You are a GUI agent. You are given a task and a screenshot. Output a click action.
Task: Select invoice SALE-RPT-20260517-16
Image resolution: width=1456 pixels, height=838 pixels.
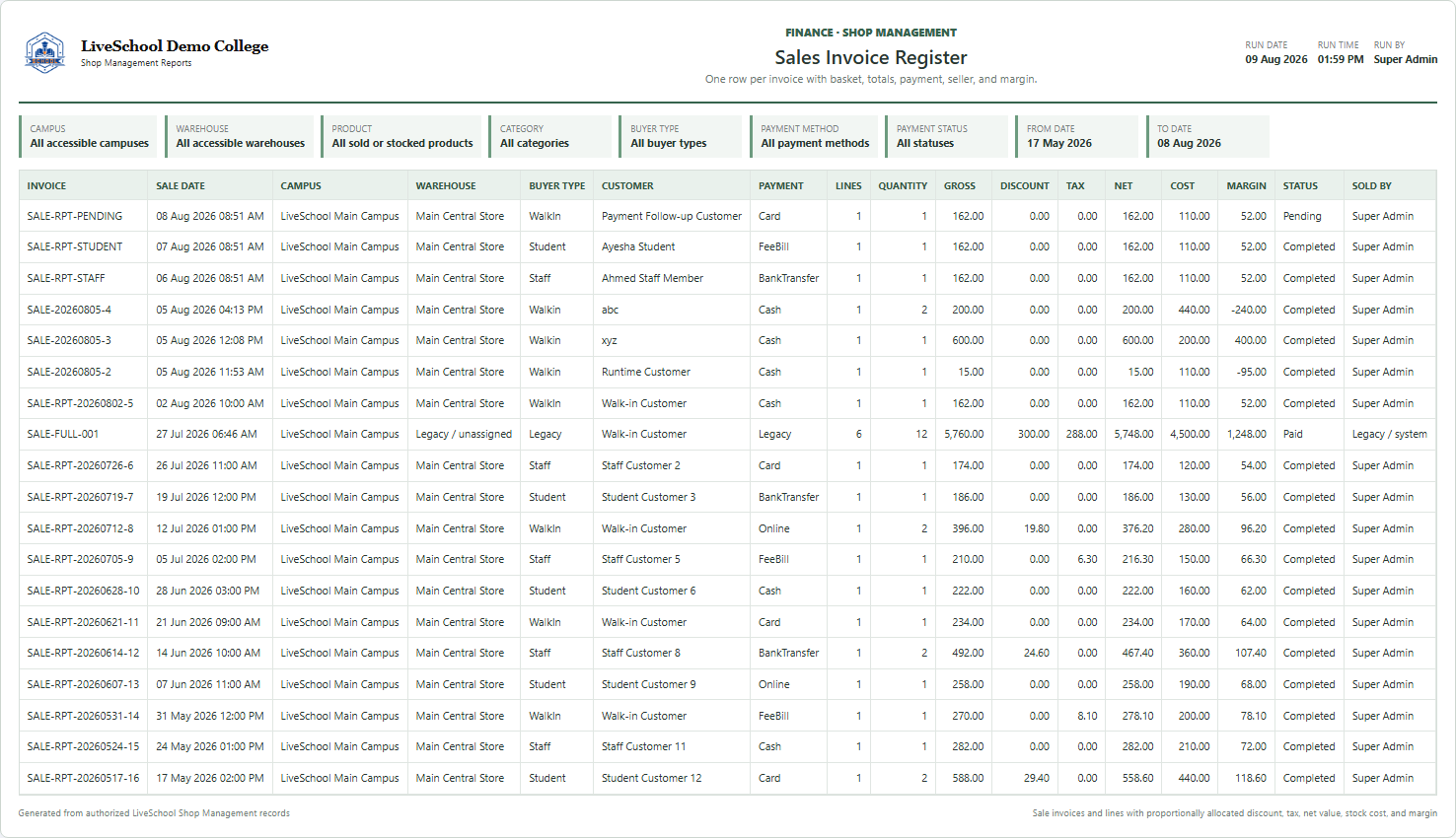83,778
